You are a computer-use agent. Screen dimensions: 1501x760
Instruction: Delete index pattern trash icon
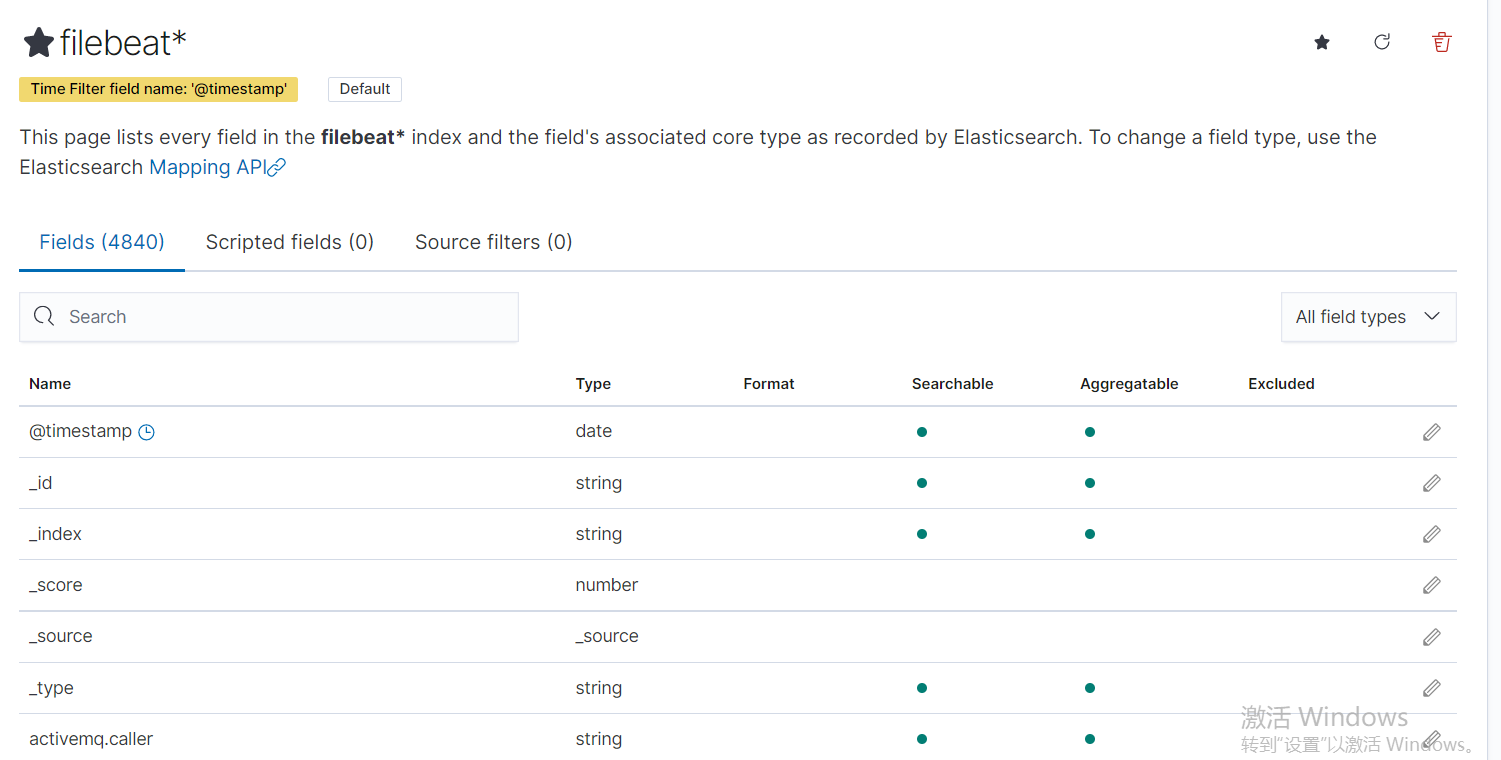1441,42
